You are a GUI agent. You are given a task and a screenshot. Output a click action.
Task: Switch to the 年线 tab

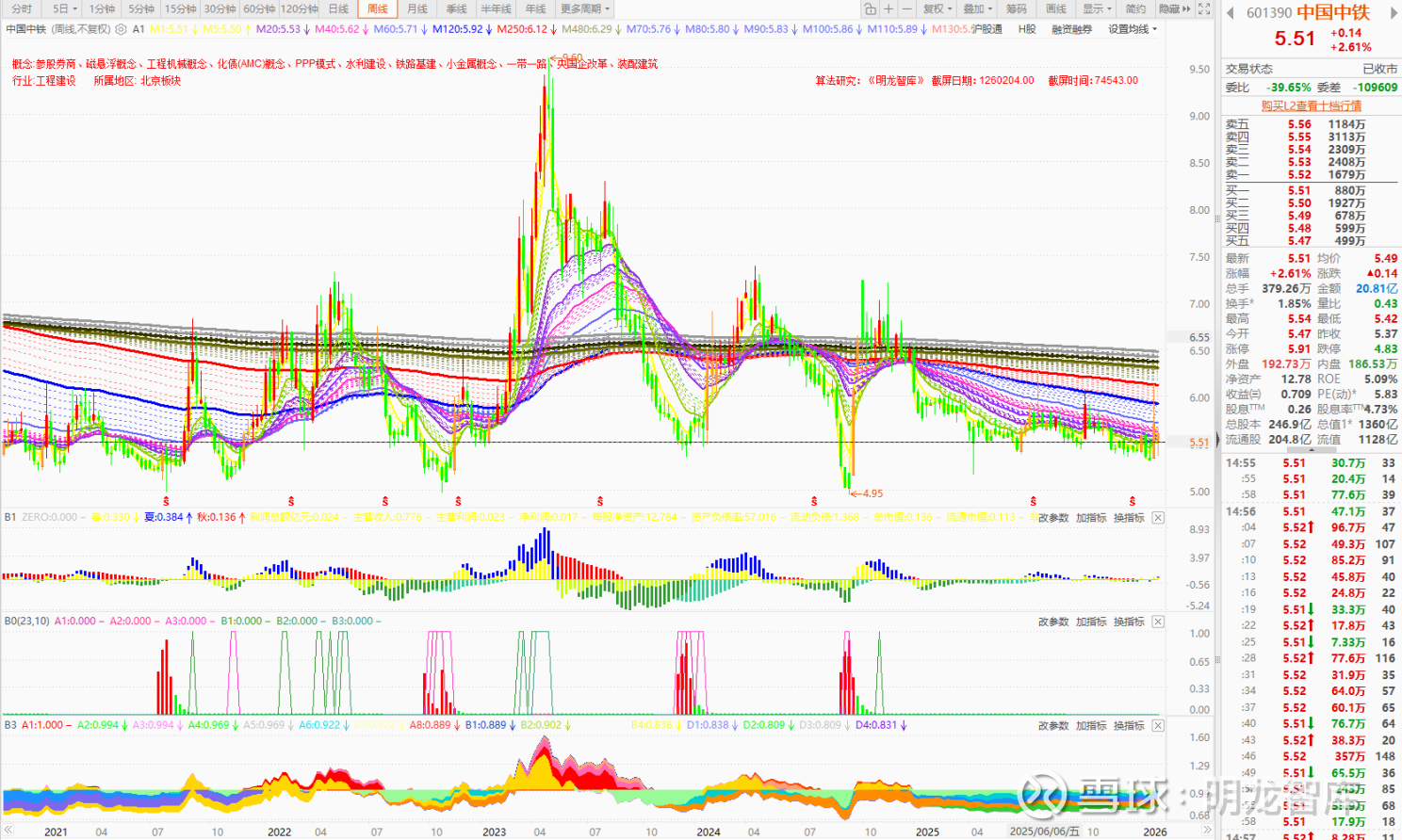click(x=535, y=8)
